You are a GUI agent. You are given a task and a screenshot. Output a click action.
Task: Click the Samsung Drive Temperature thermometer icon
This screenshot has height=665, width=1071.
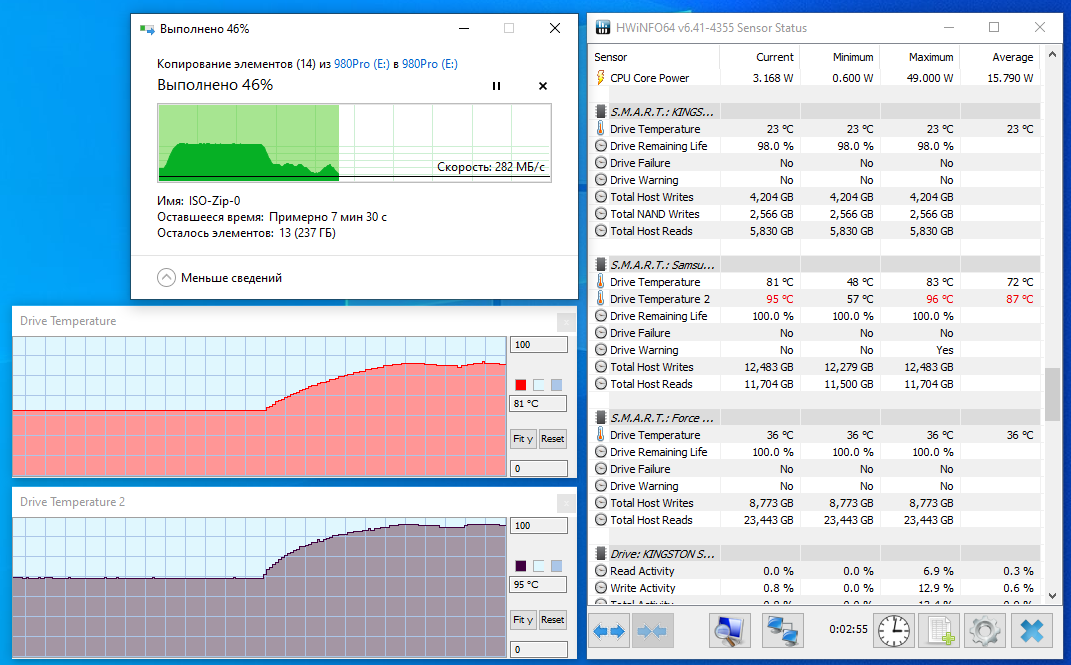click(600, 281)
